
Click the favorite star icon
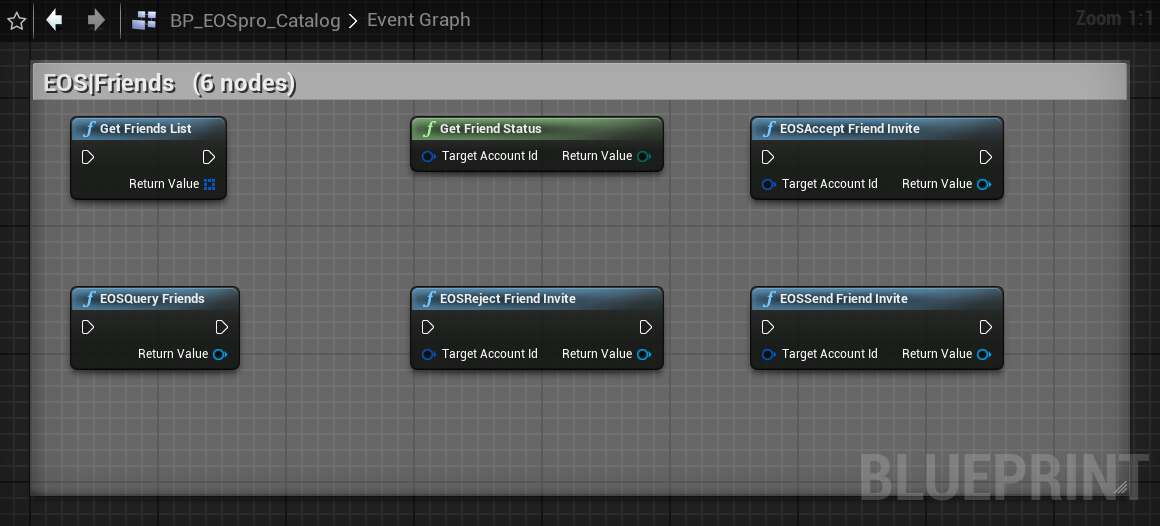pyautogui.click(x=16, y=21)
